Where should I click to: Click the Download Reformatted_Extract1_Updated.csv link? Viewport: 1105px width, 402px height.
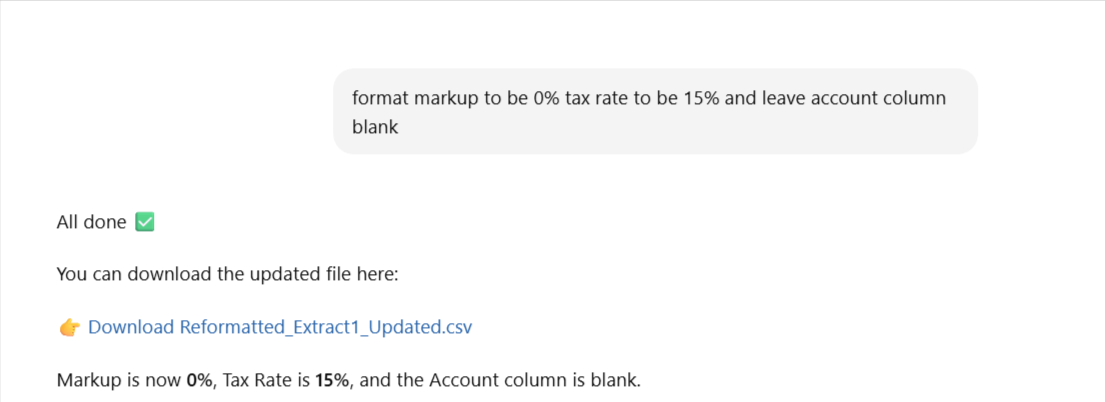tap(280, 327)
